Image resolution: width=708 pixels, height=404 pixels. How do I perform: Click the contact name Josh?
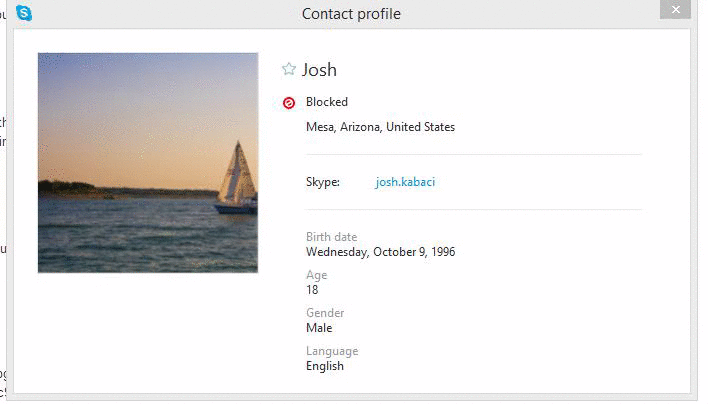(319, 70)
